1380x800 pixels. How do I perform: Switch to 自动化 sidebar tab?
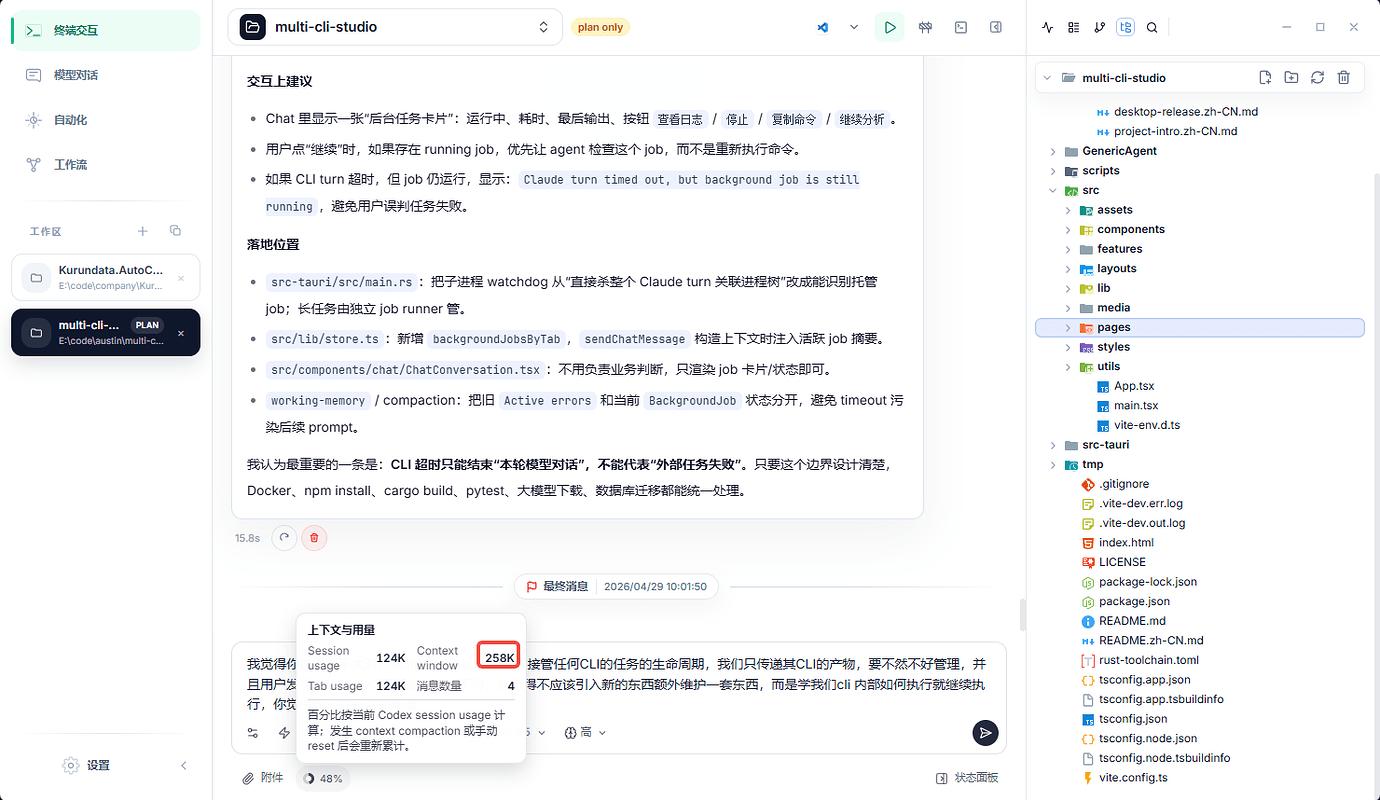tap(106, 120)
